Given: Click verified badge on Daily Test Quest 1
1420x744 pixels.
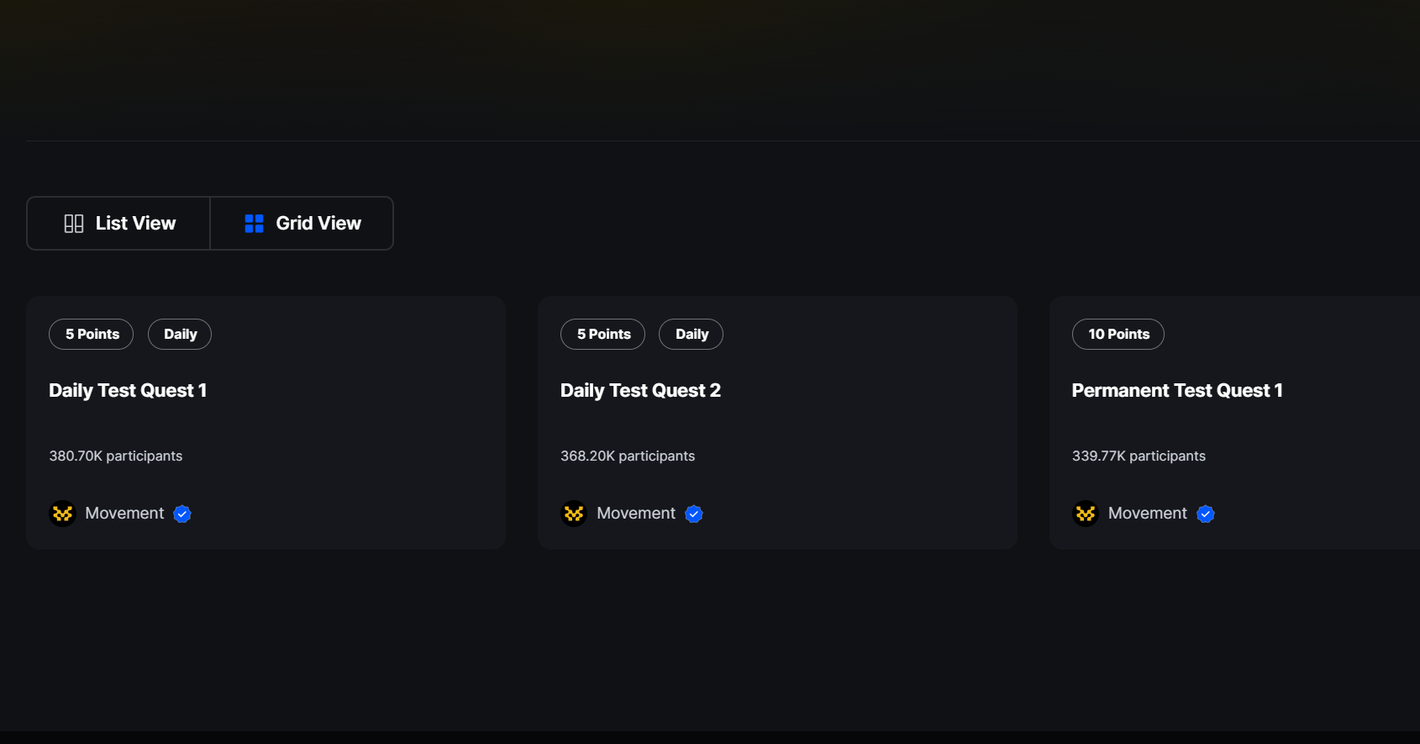Looking at the screenshot, I should (x=182, y=514).
